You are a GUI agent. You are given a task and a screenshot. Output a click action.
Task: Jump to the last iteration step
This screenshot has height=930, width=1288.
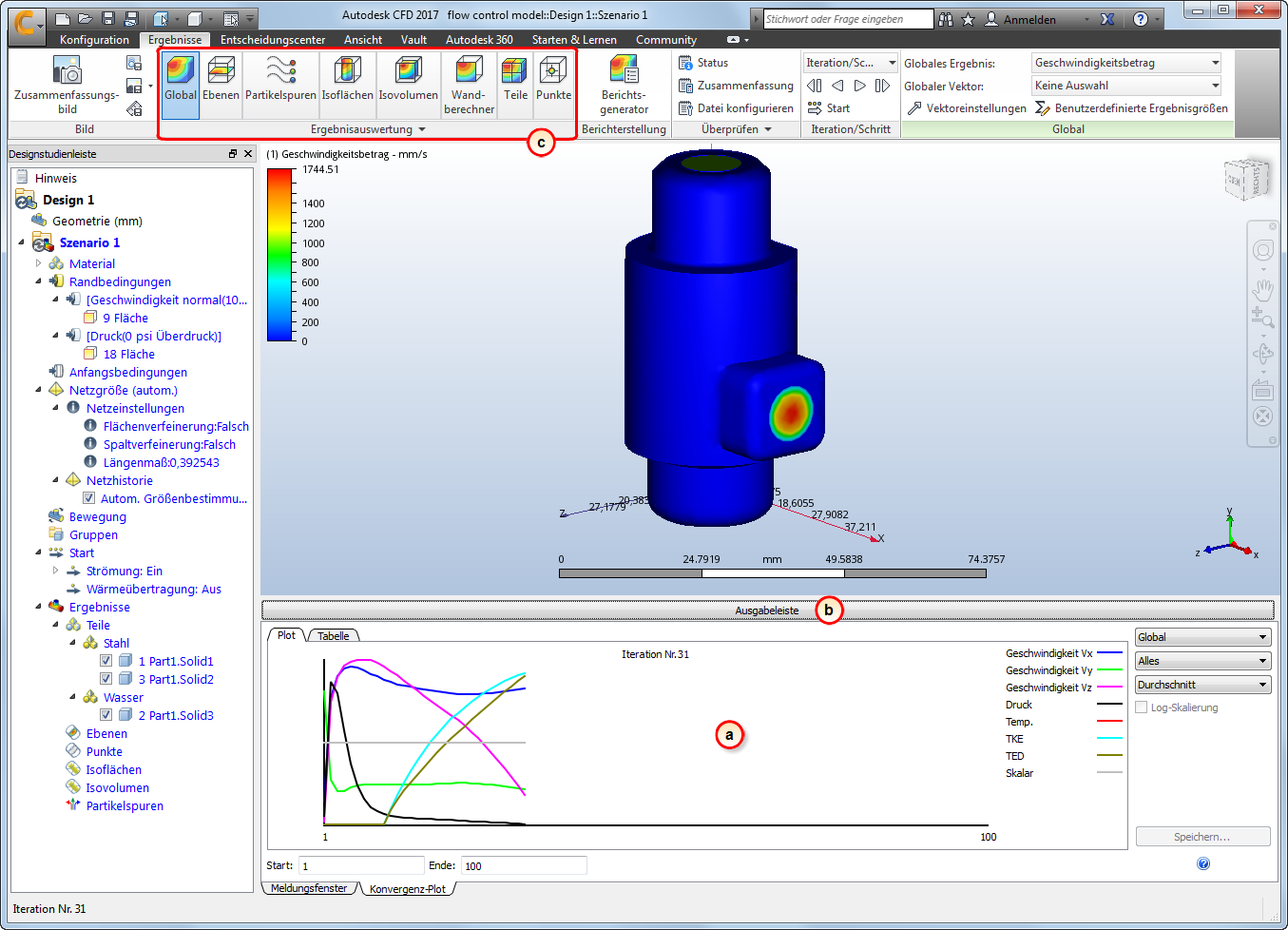point(882,86)
